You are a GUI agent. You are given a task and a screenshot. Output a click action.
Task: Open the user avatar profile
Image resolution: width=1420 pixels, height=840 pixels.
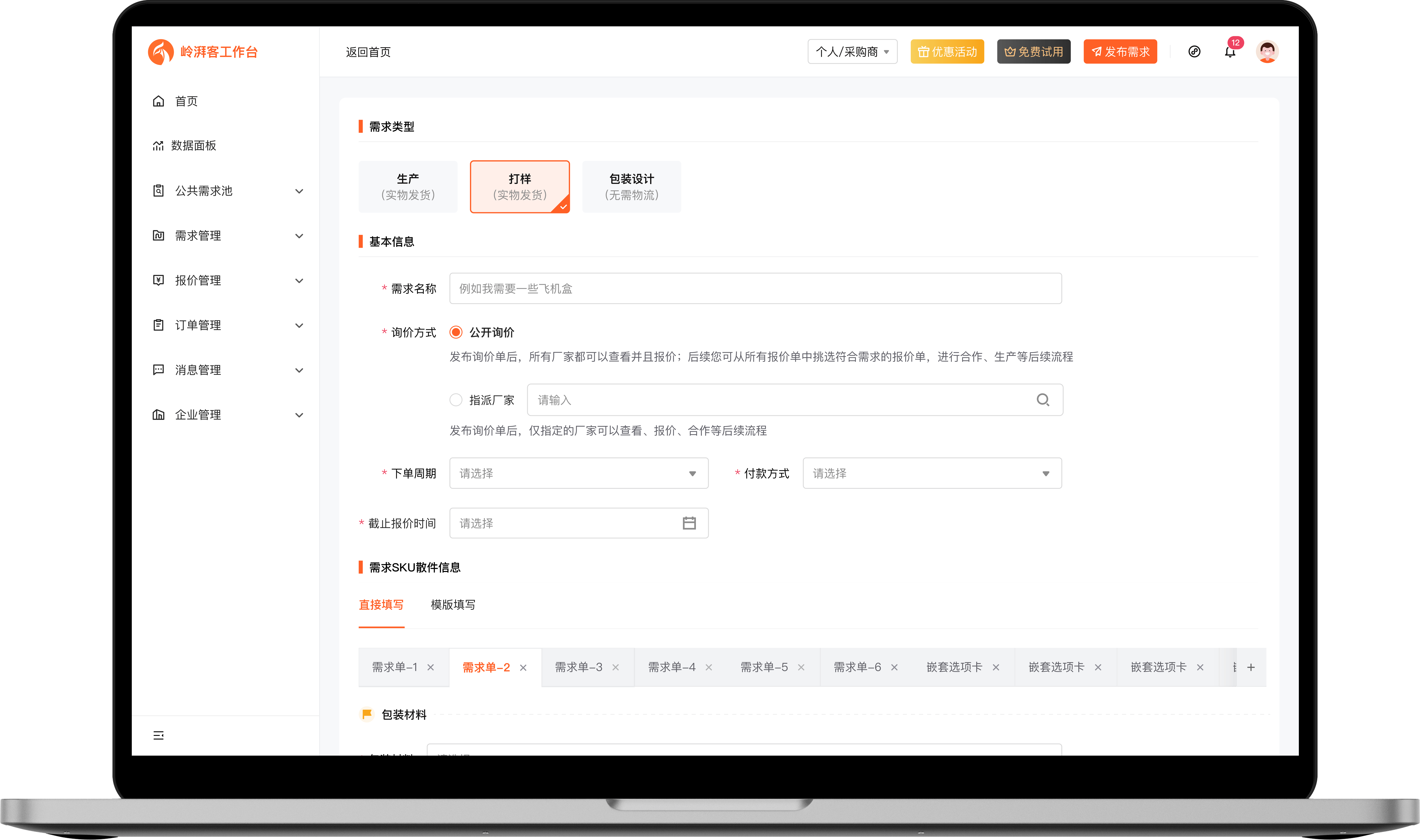(x=1268, y=51)
